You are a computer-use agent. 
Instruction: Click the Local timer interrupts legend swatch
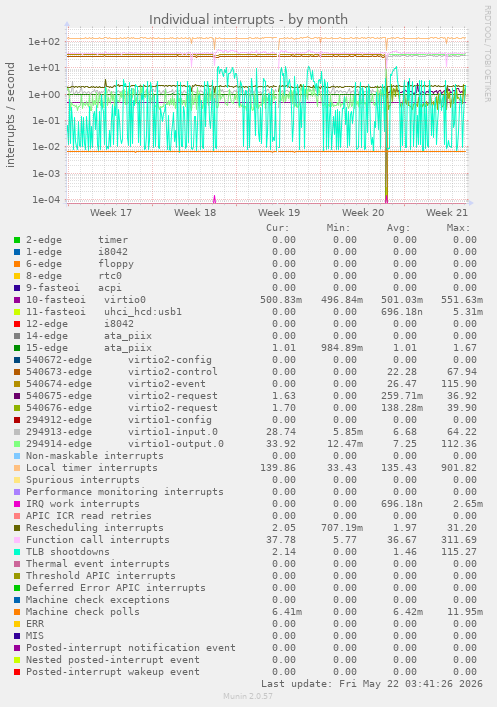tap(17, 468)
